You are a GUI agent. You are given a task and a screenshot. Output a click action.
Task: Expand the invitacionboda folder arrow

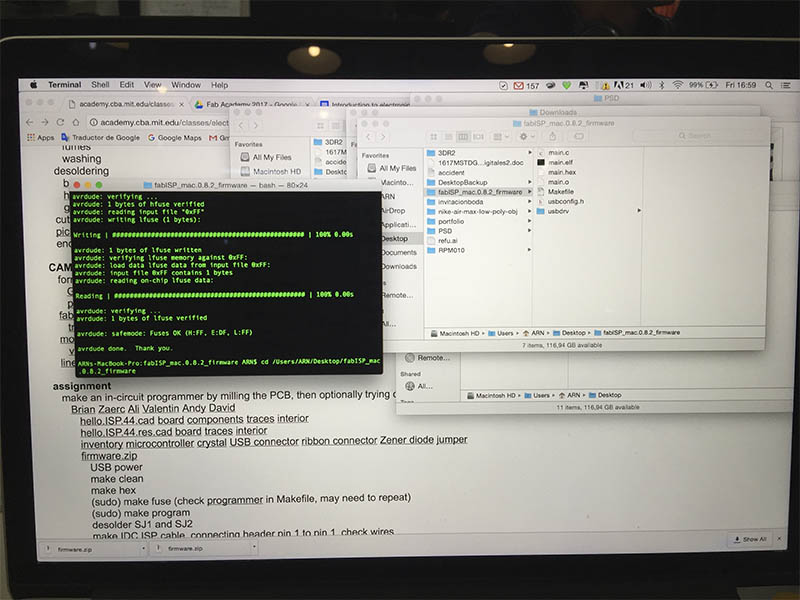click(529, 202)
